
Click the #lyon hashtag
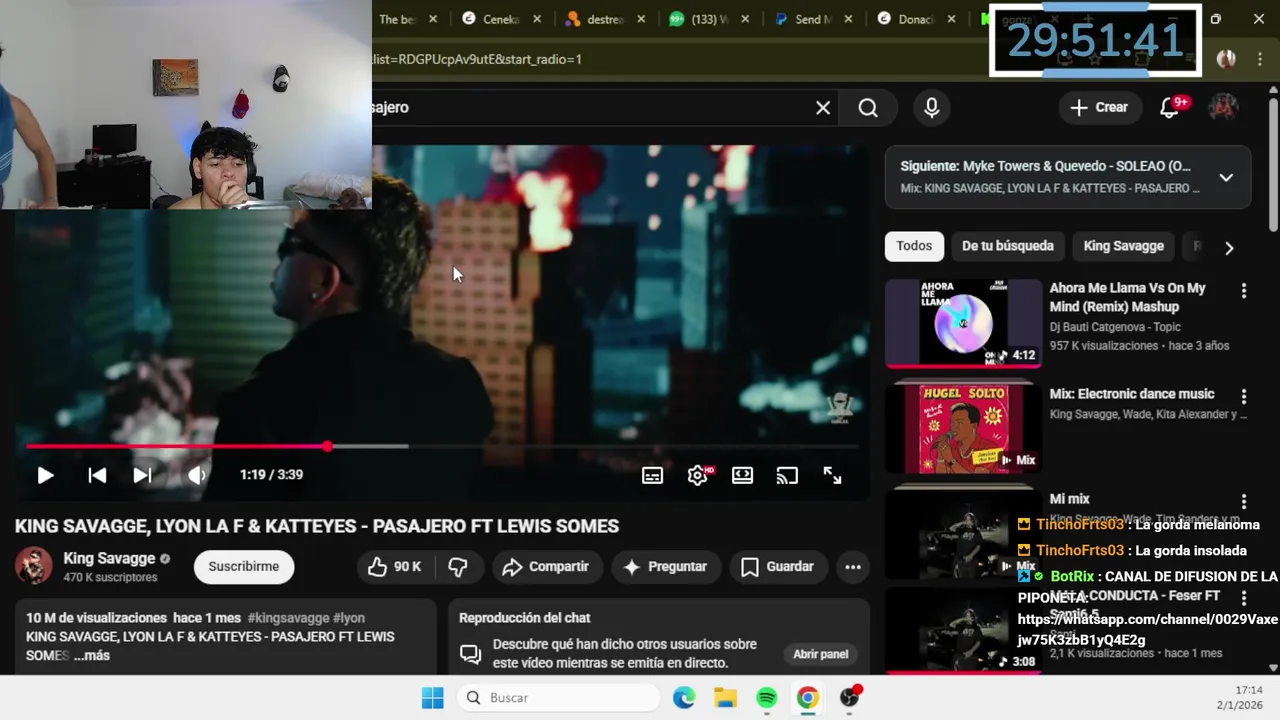pyautogui.click(x=349, y=618)
